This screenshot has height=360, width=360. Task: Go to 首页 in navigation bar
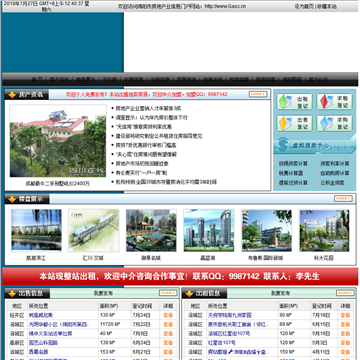point(37,80)
